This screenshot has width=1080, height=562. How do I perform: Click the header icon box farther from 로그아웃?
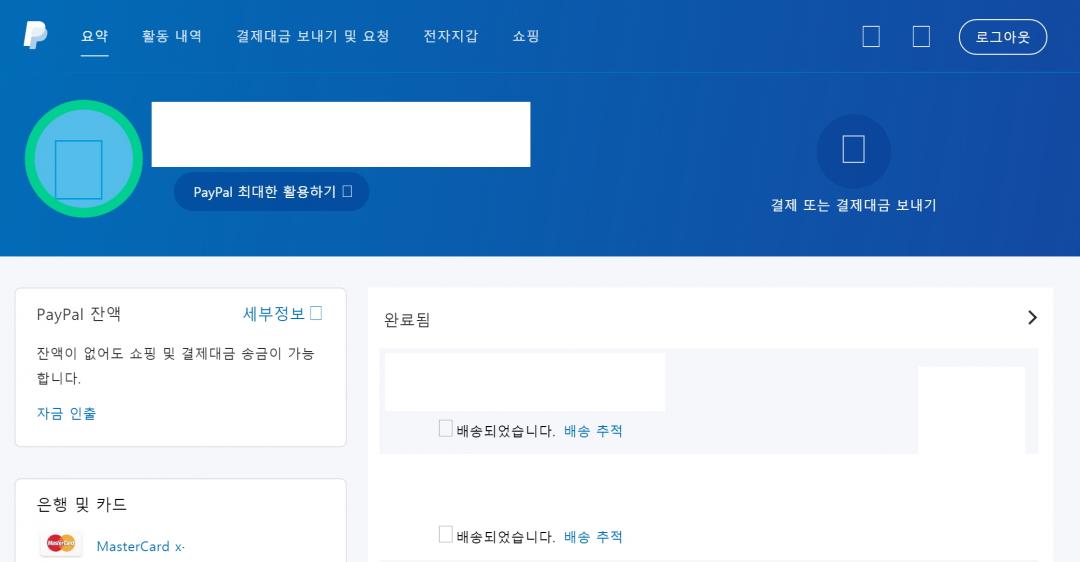coord(871,37)
